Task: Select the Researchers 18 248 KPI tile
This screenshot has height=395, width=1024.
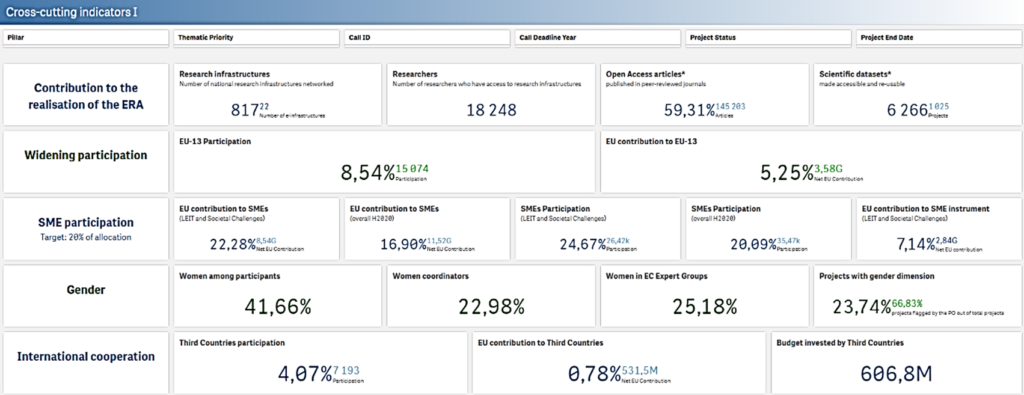Action: pos(491,95)
